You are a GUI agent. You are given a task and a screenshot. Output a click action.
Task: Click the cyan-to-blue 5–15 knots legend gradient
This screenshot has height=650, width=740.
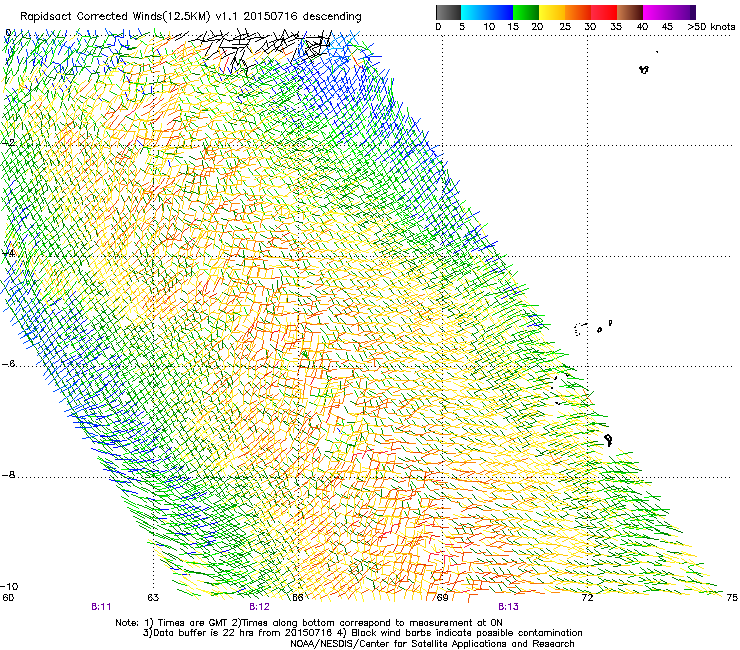[x=487, y=12]
